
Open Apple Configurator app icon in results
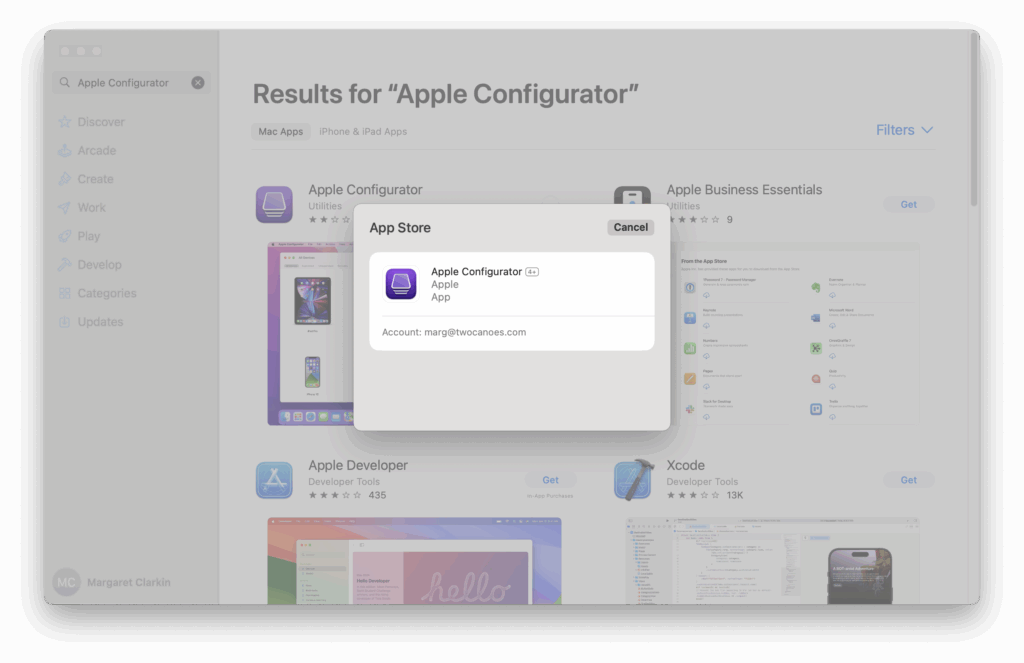tap(274, 204)
